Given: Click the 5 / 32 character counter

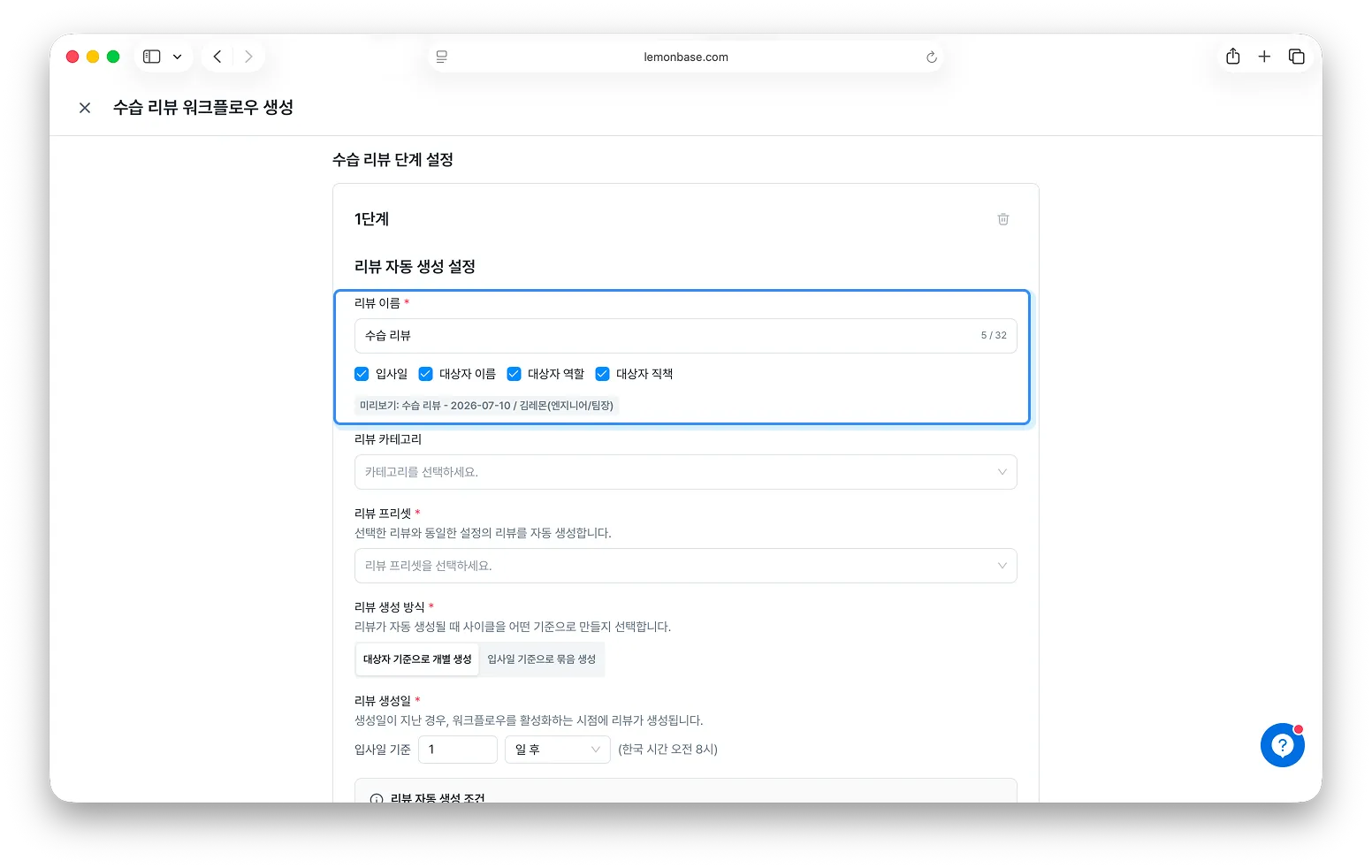Looking at the screenshot, I should [x=994, y=336].
